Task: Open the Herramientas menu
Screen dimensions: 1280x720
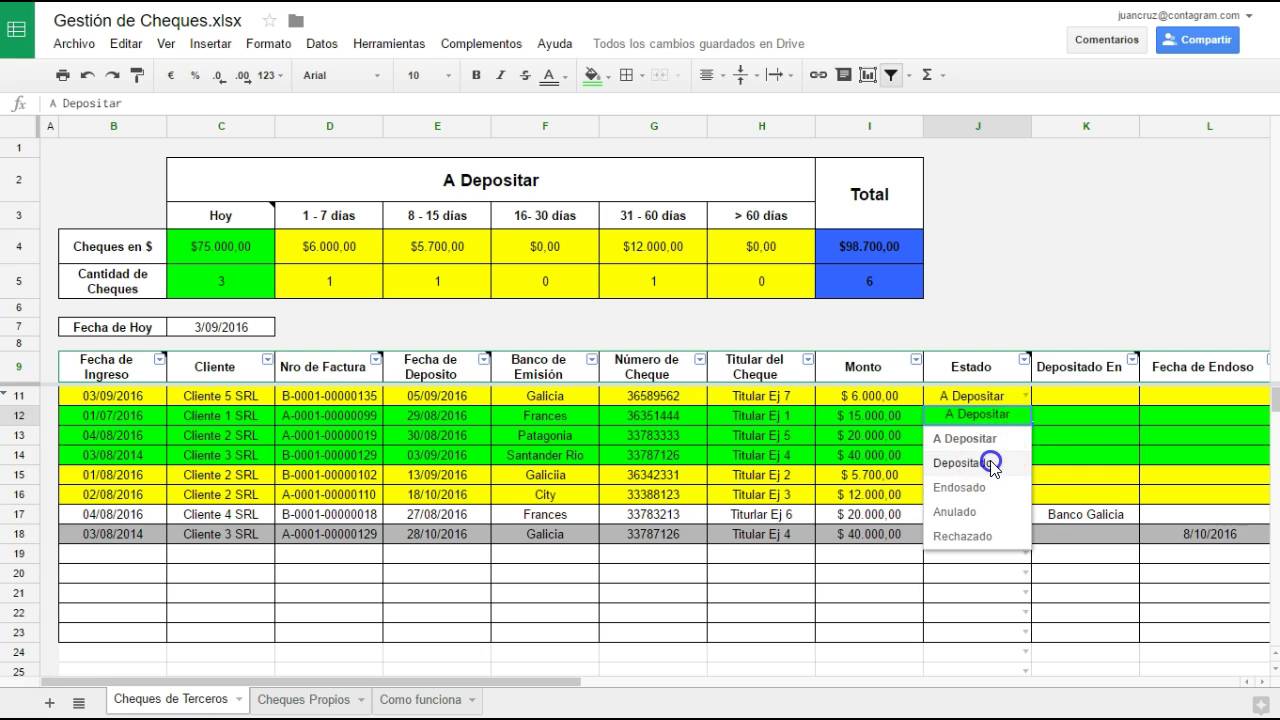Action: [389, 44]
